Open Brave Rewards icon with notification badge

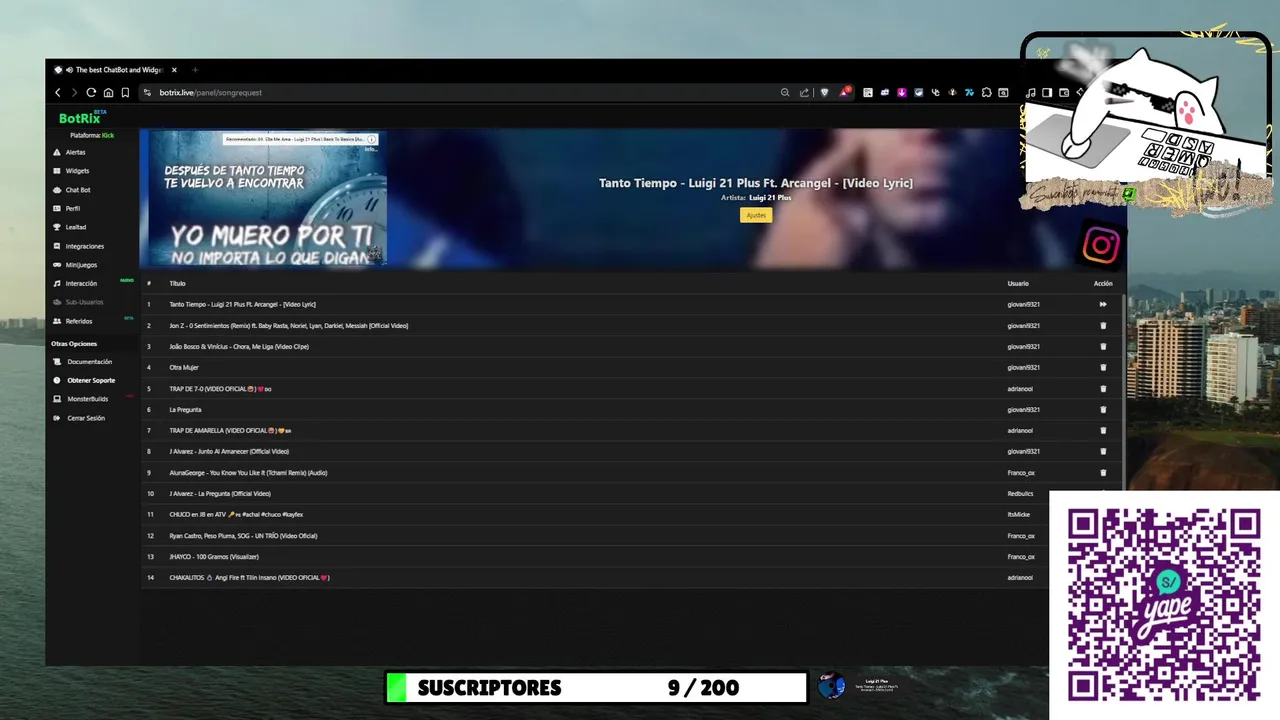846,92
